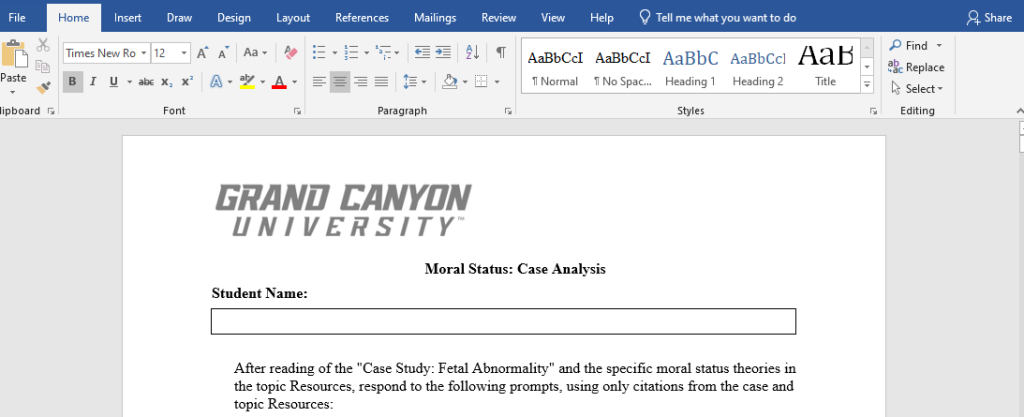Image resolution: width=1024 pixels, height=417 pixels.
Task: Click Line and Paragraph Spacing icon
Action: point(410,82)
